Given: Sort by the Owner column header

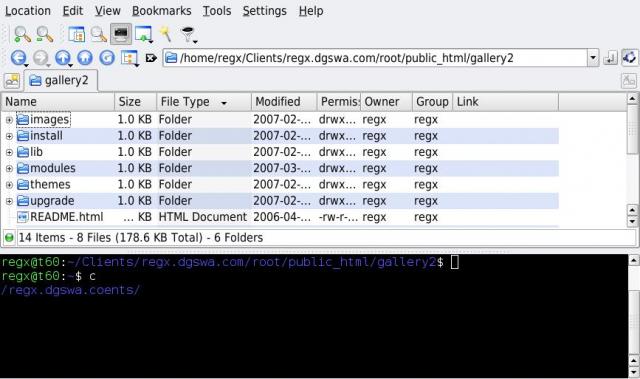Looking at the screenshot, I should [x=386, y=102].
